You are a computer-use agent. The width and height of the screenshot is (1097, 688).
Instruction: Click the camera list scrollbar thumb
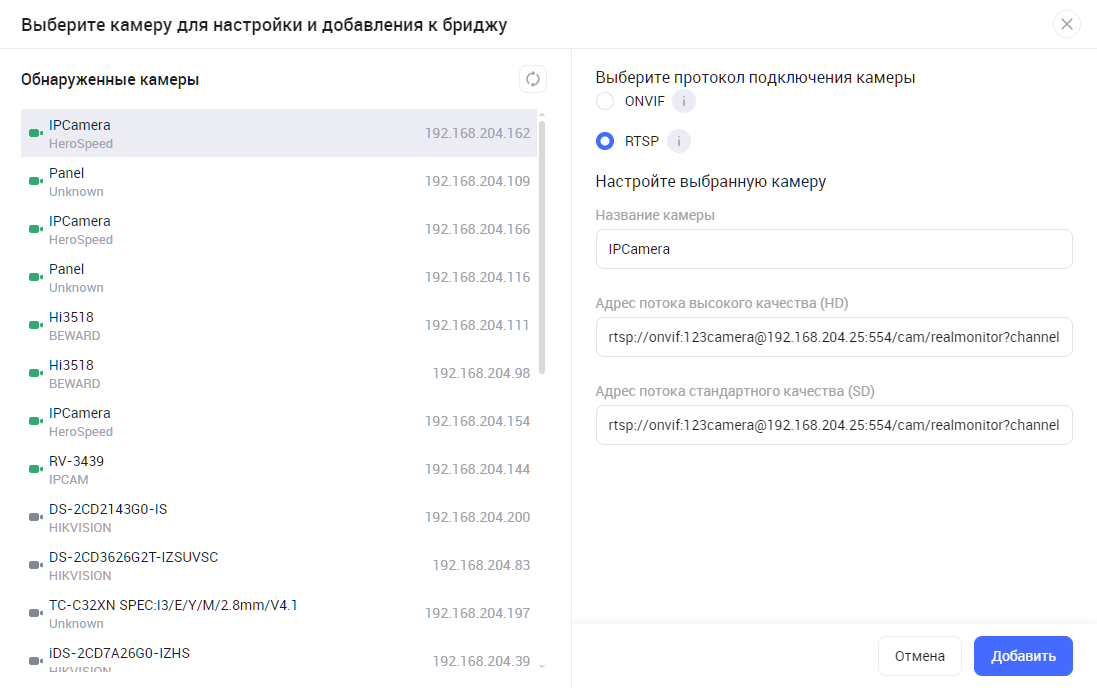(542, 245)
